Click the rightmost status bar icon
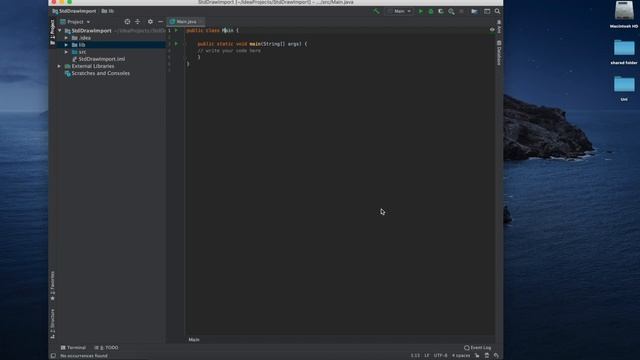The image size is (640, 360). click(496, 356)
